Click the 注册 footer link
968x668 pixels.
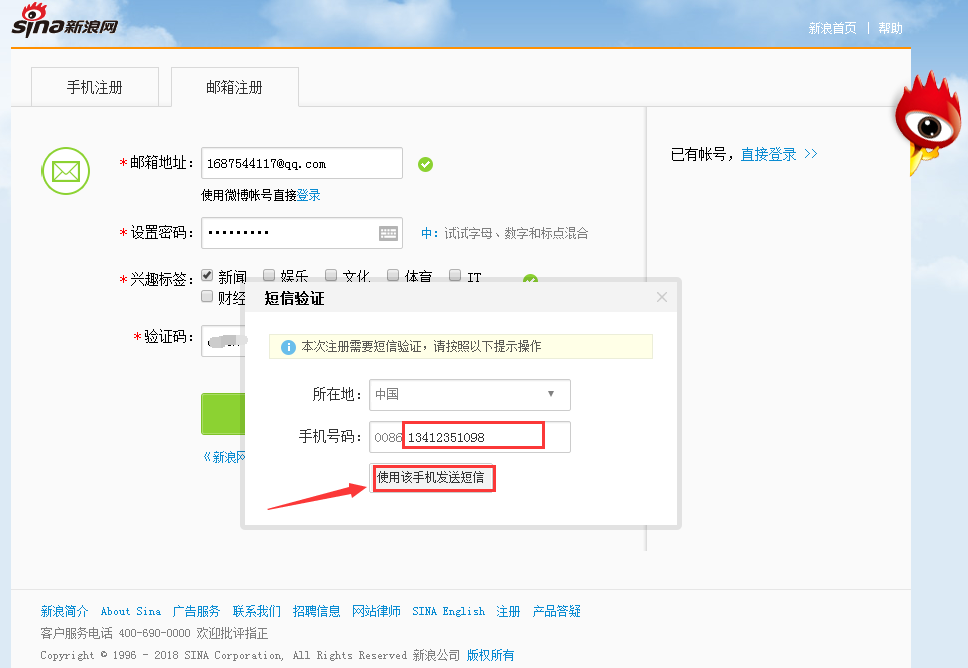pyautogui.click(x=508, y=611)
